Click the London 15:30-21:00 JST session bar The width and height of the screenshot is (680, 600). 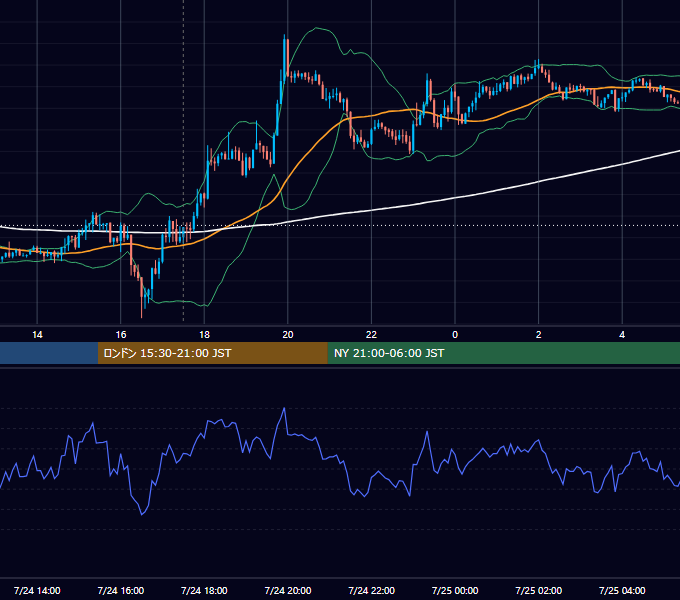pyautogui.click(x=212, y=353)
